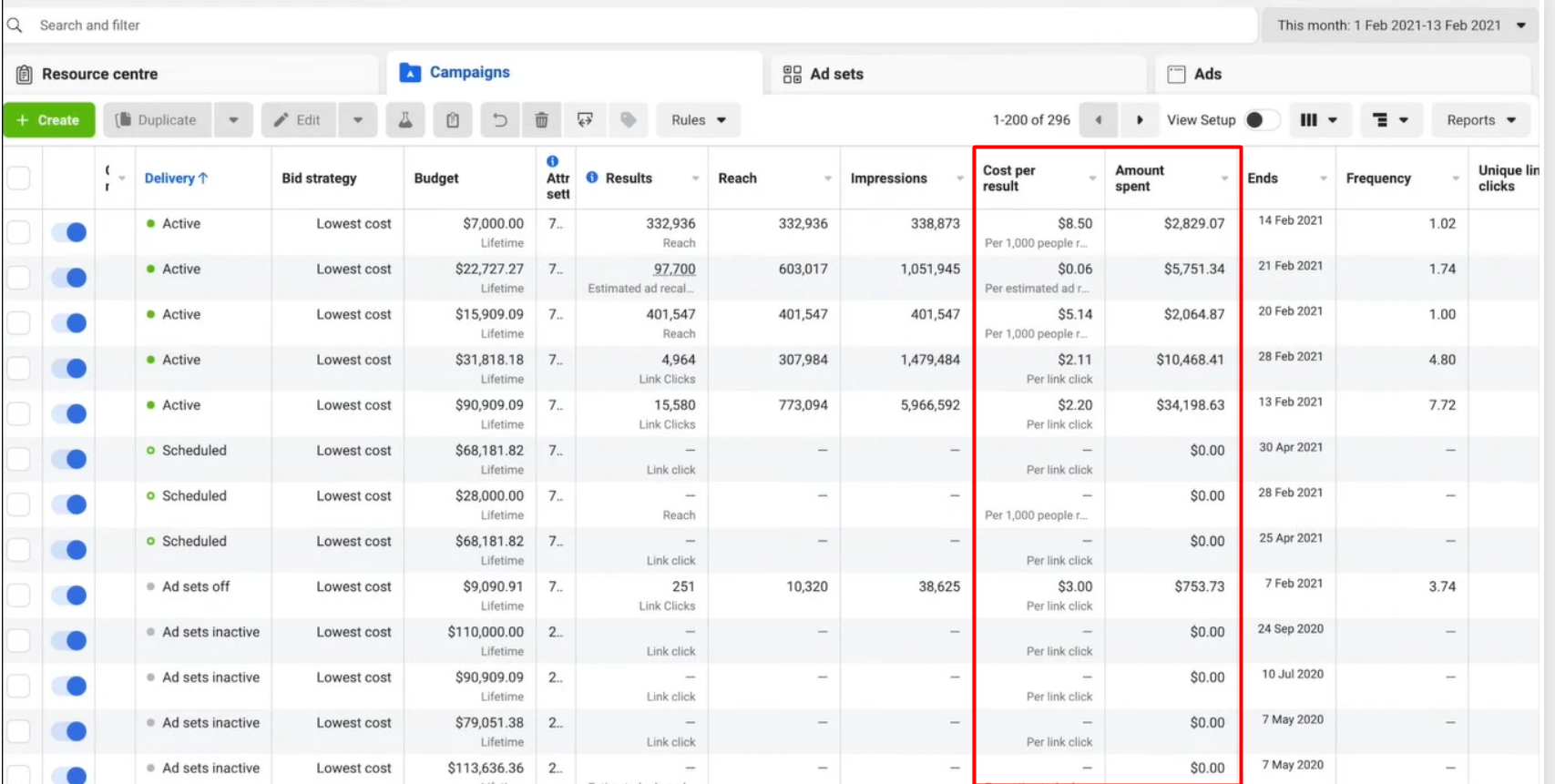Click the A/B test flask icon
The image size is (1555, 784).
click(405, 120)
